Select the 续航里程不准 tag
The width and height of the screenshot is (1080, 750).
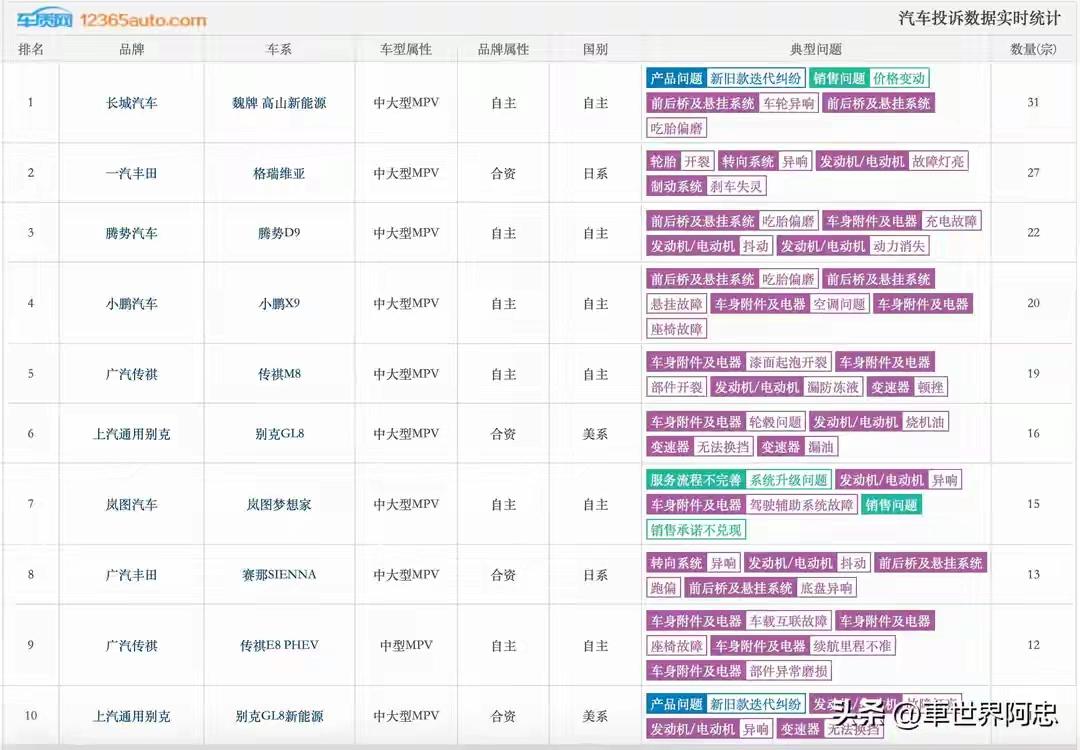click(x=852, y=646)
